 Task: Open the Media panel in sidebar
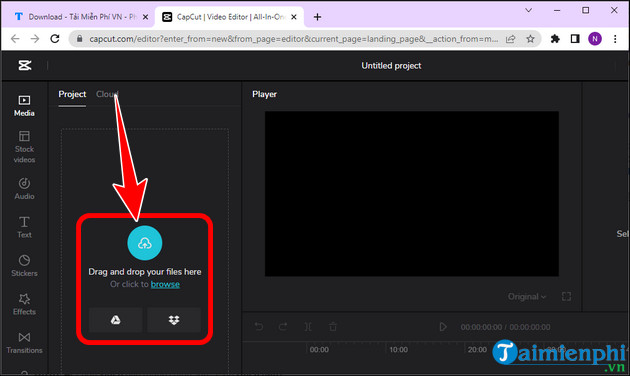point(24,106)
